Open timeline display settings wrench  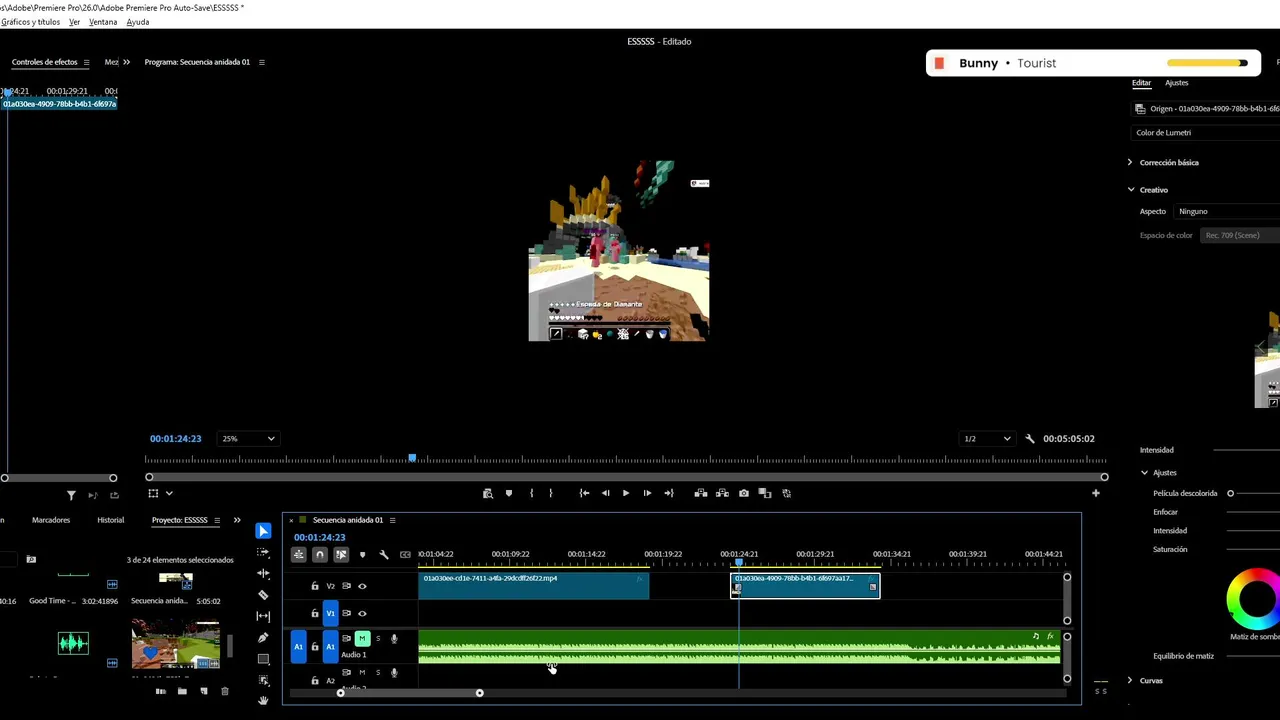(x=383, y=554)
